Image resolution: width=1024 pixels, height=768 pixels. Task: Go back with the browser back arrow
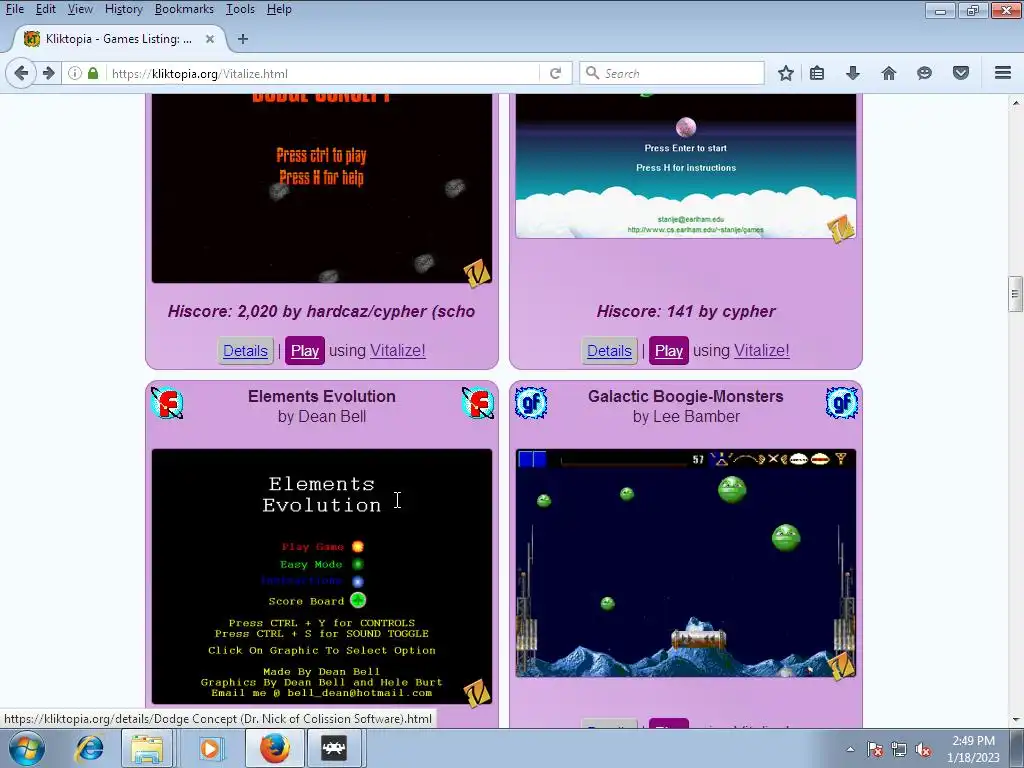tap(21, 73)
